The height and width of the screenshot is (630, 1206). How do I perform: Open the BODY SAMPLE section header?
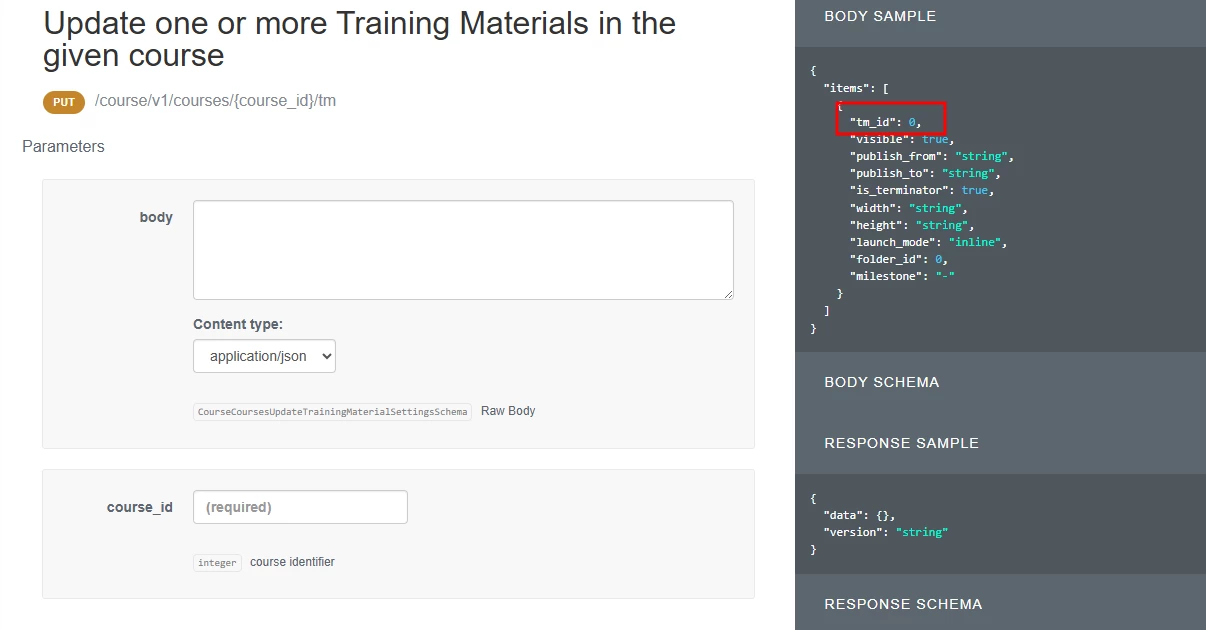(880, 17)
